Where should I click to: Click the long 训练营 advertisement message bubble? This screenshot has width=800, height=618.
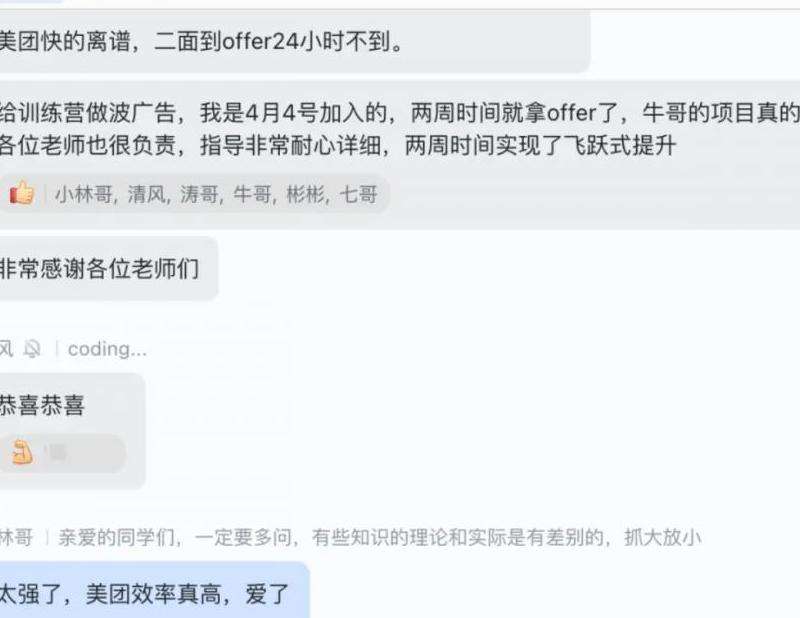400,154
